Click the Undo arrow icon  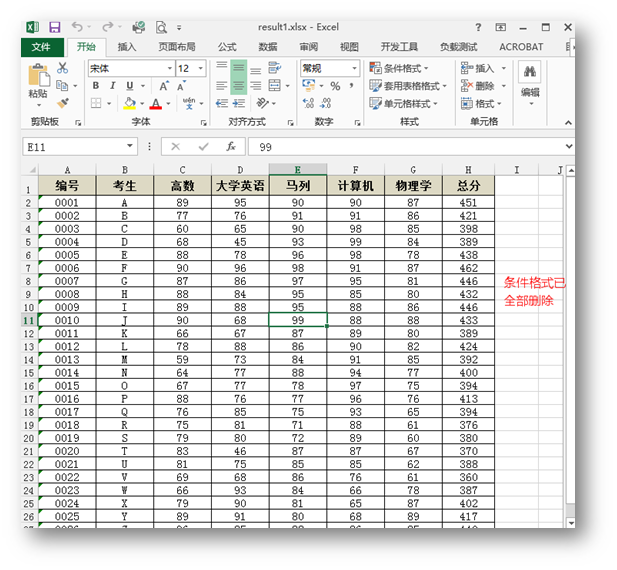(77, 27)
